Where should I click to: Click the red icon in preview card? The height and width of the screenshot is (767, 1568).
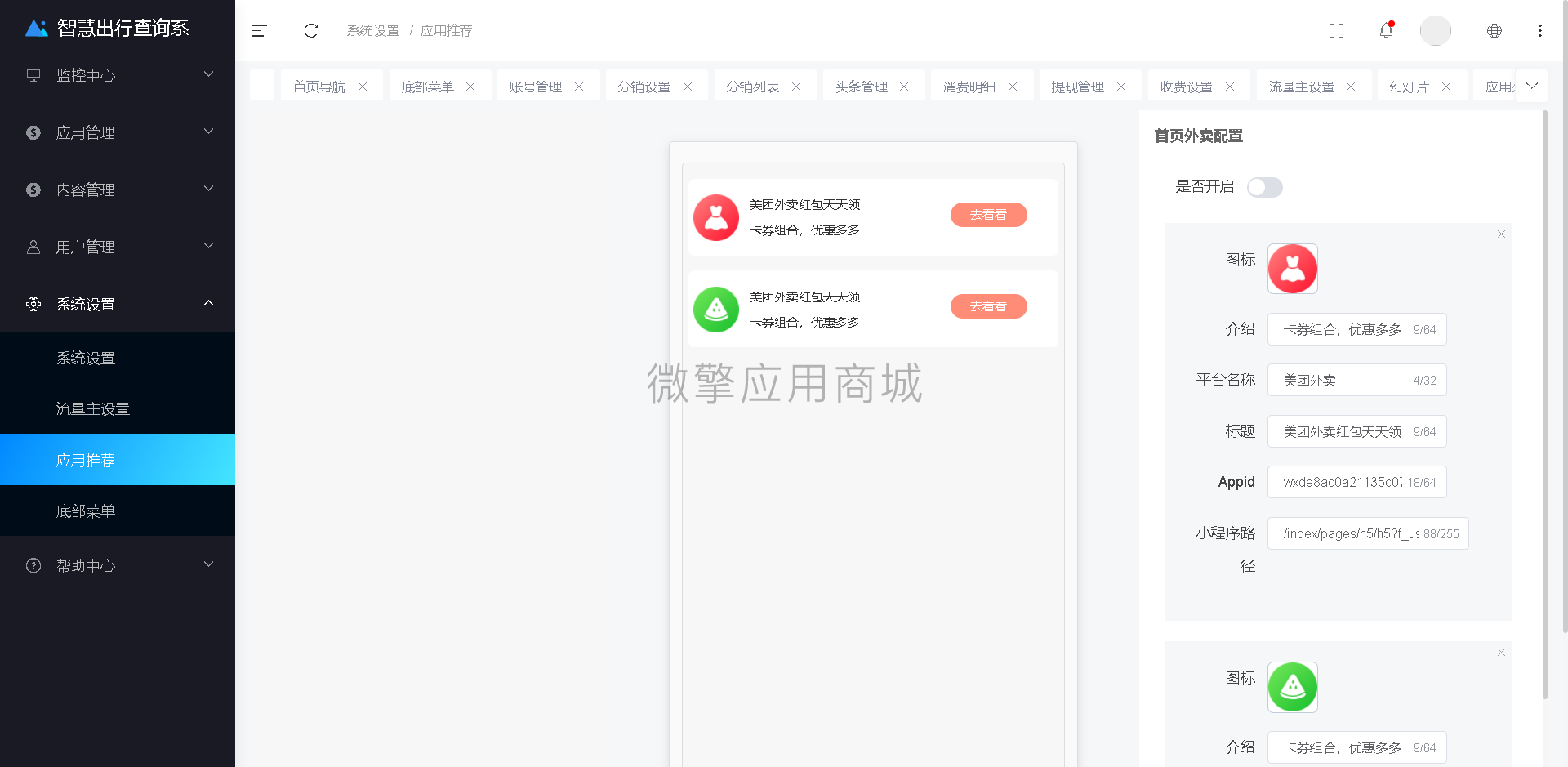[716, 217]
